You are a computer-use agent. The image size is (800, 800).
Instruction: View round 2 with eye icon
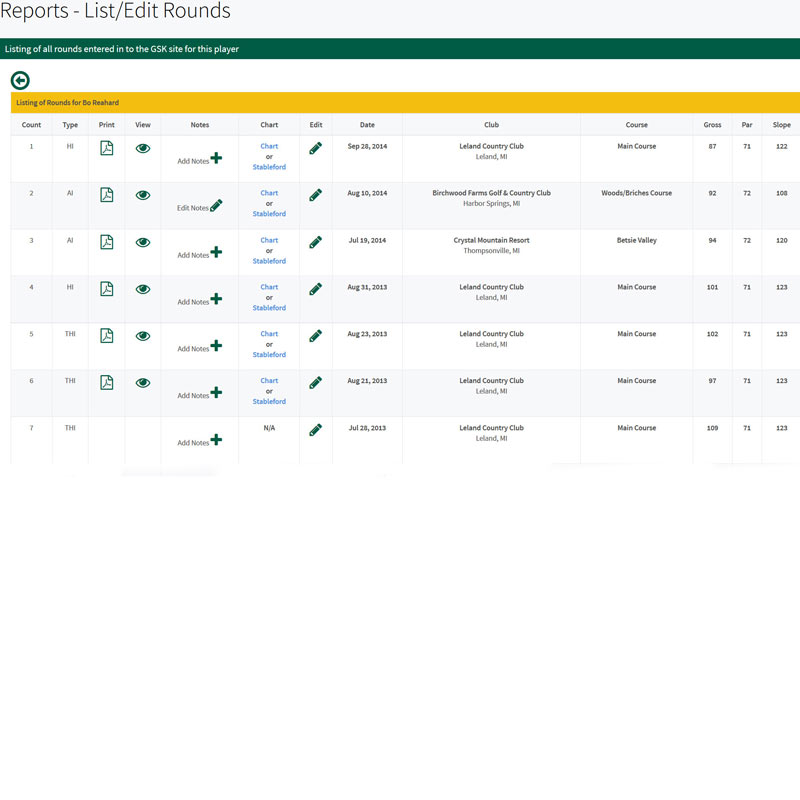[x=143, y=195]
